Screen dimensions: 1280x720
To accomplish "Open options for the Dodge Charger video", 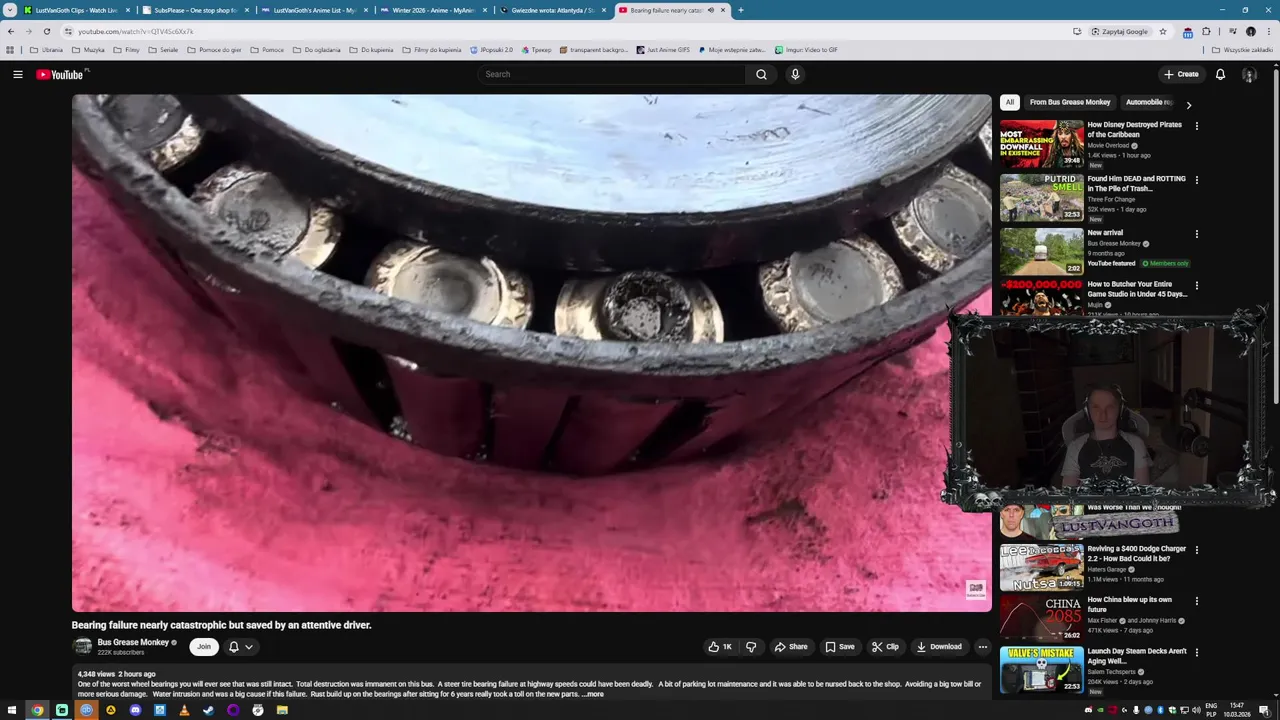I will (x=1196, y=550).
